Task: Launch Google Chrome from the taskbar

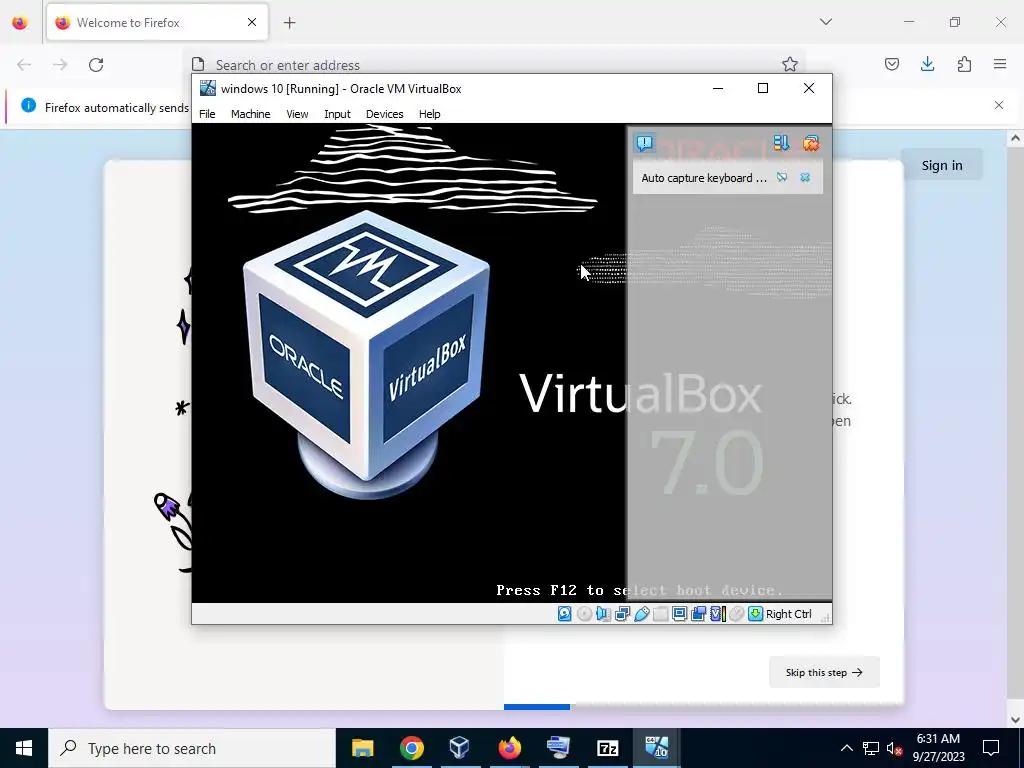Action: [411, 748]
